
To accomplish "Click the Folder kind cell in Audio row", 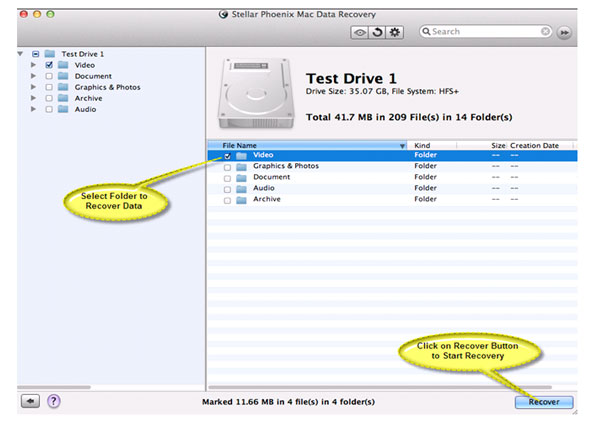I will 425,188.
